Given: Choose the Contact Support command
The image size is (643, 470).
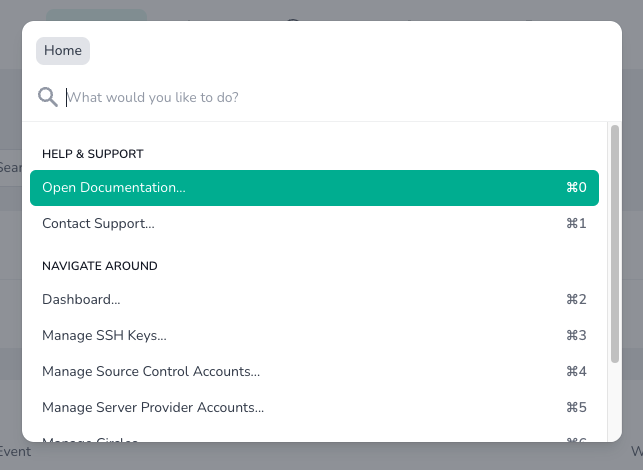Looking at the screenshot, I should [98, 224].
